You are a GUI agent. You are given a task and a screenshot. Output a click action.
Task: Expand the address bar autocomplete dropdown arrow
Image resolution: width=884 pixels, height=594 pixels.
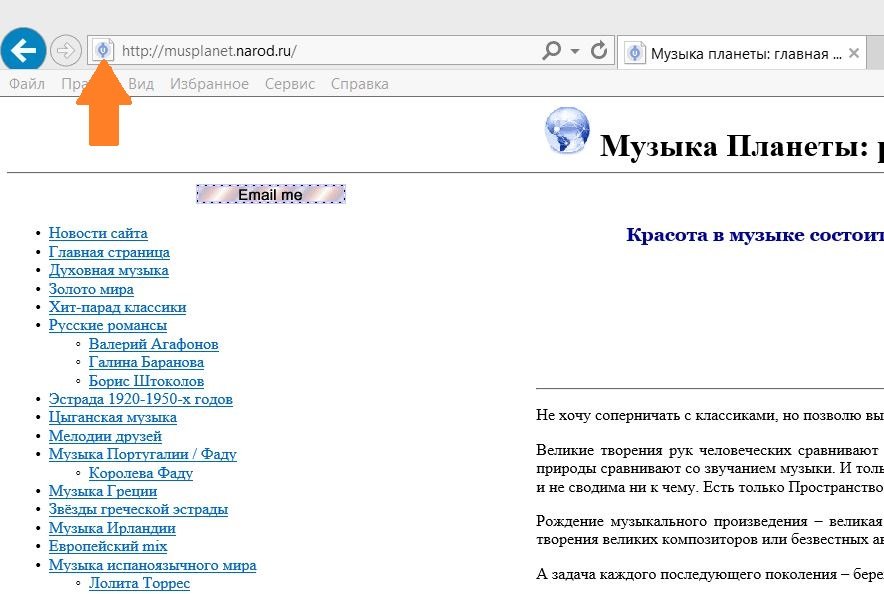[x=575, y=51]
